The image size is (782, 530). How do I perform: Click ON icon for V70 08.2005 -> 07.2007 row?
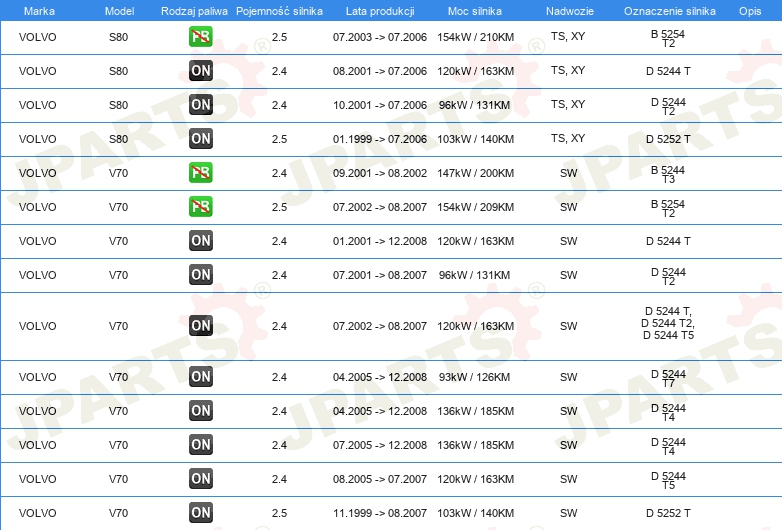pos(201,479)
